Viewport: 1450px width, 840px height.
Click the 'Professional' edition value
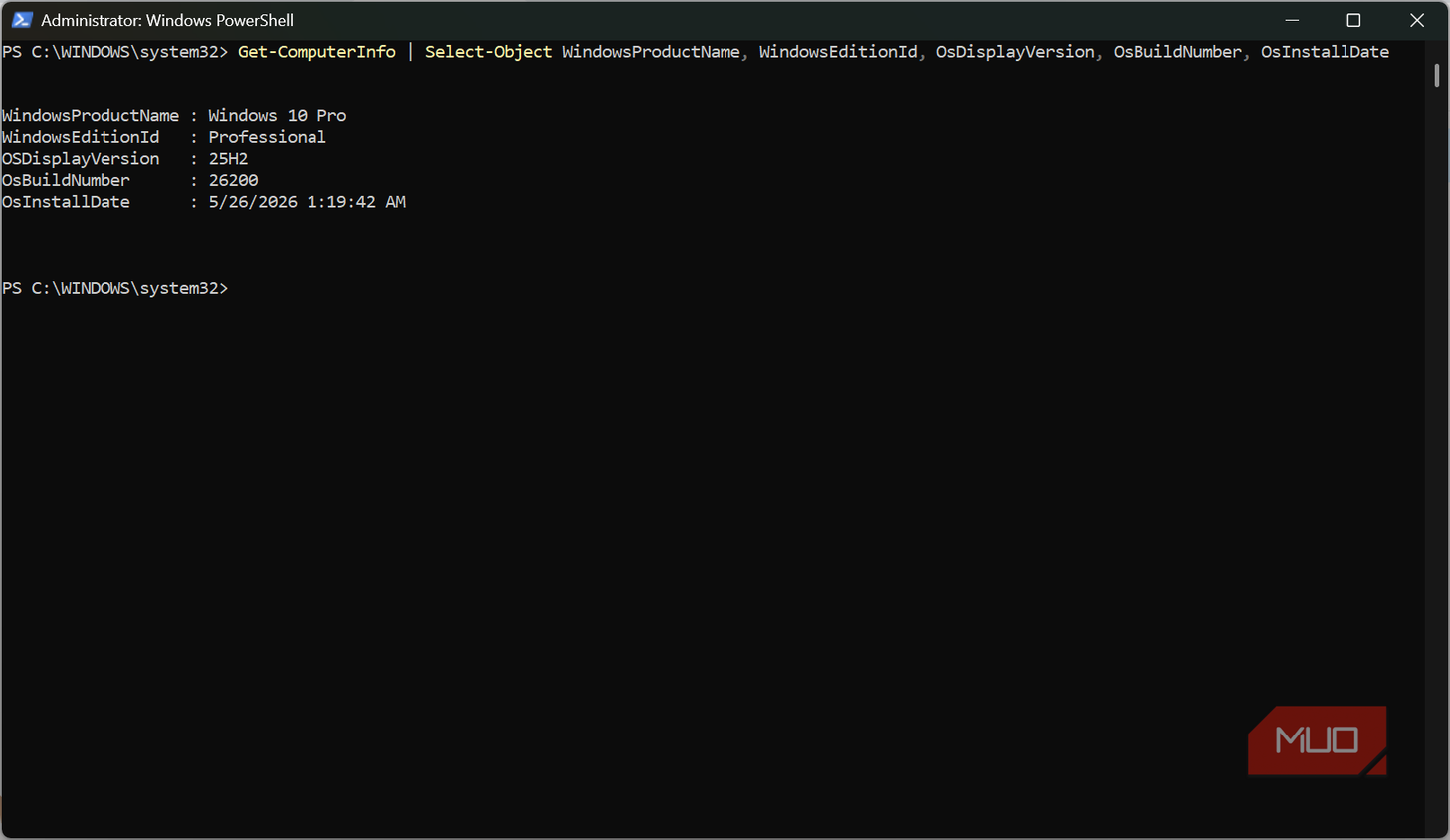(267, 137)
